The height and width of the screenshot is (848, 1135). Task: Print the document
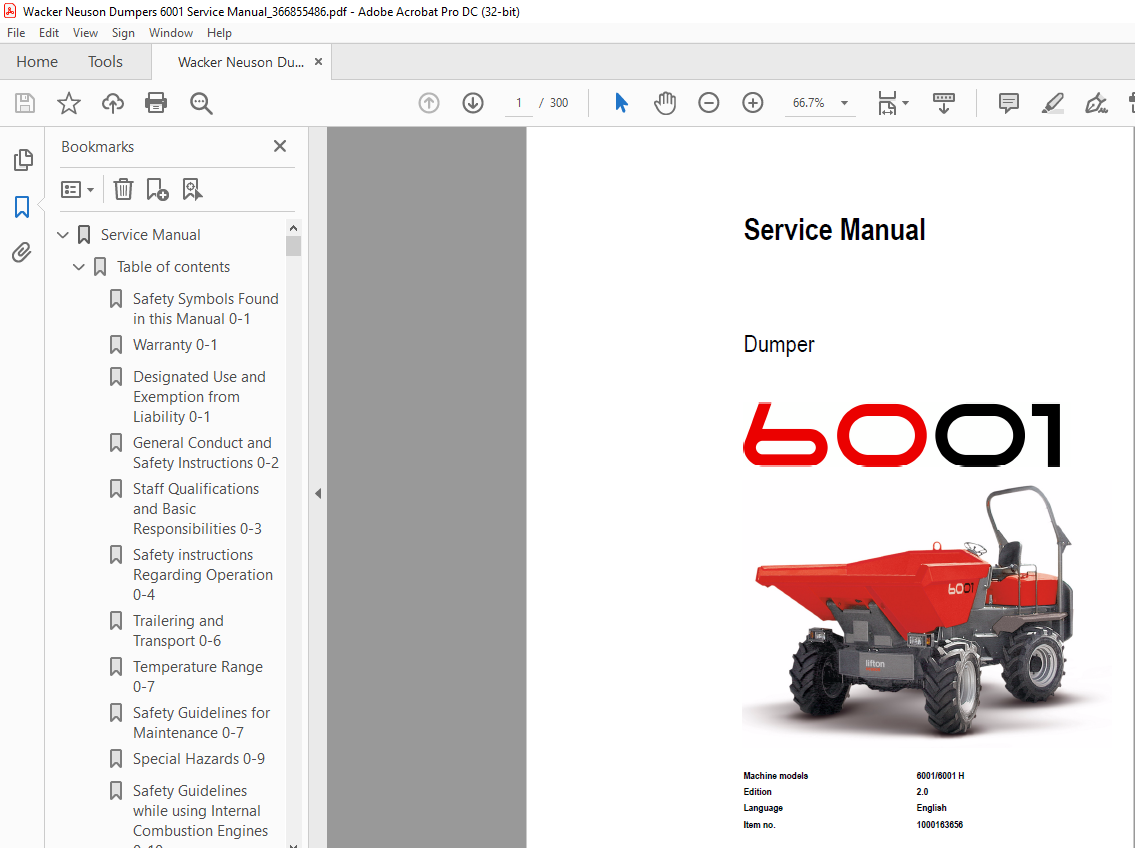click(156, 103)
